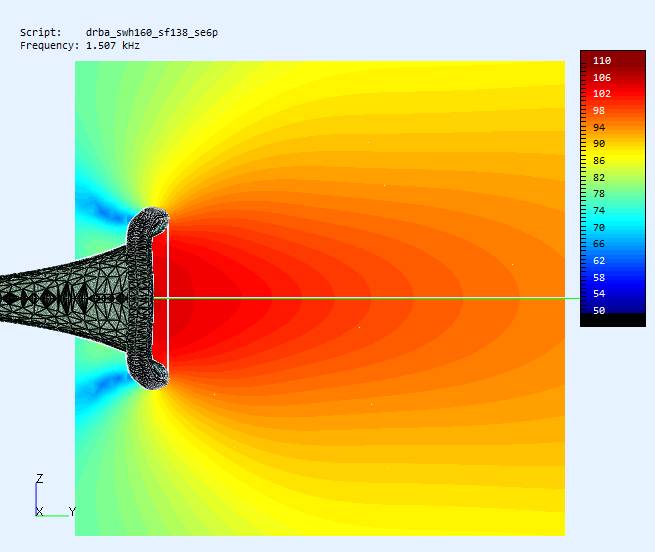Click the 58 value on color scale
Screen dimensions: 655x552
pos(599,277)
